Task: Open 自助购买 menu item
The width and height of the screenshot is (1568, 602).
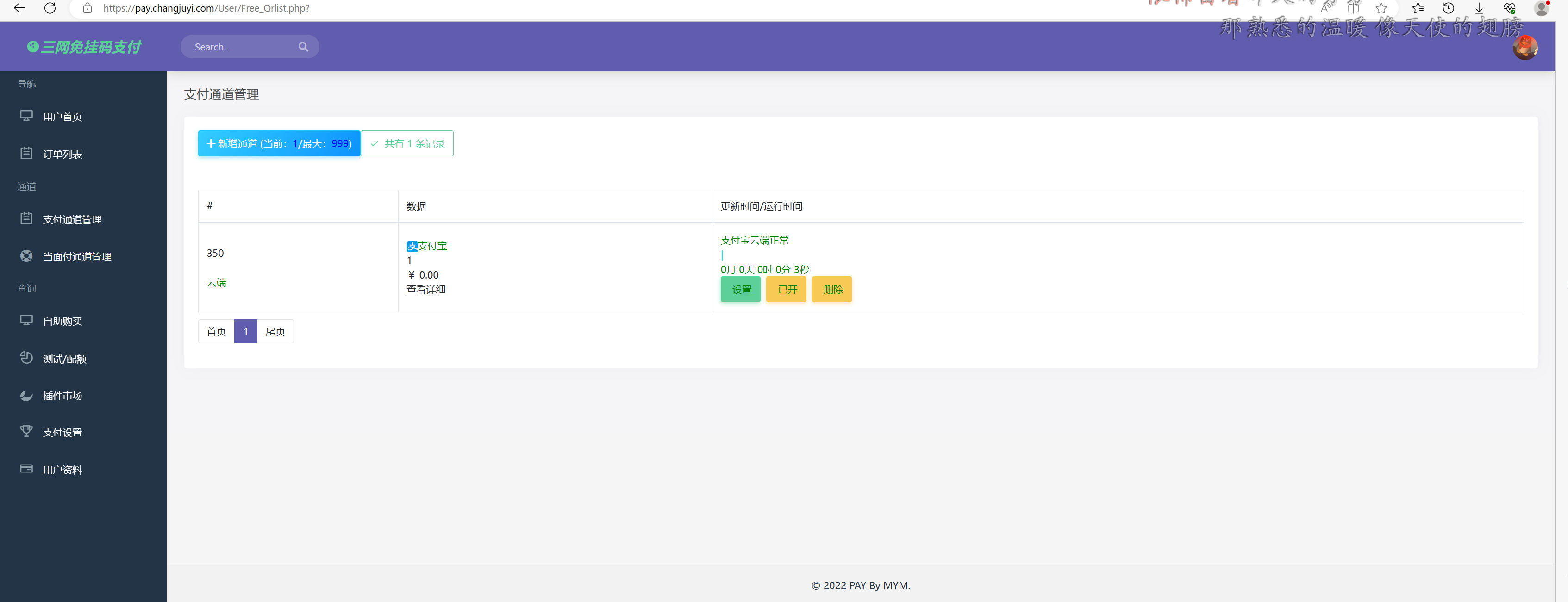Action: click(62, 322)
